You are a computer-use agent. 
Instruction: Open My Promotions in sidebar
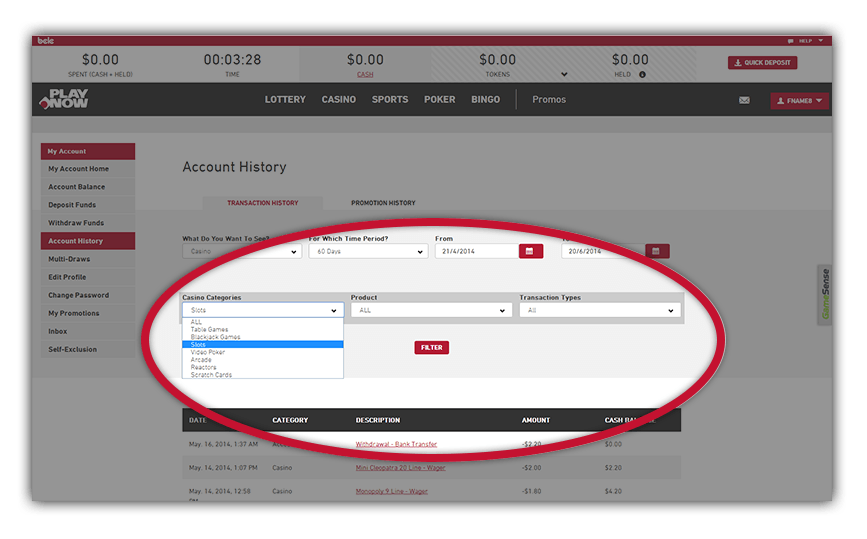point(88,313)
